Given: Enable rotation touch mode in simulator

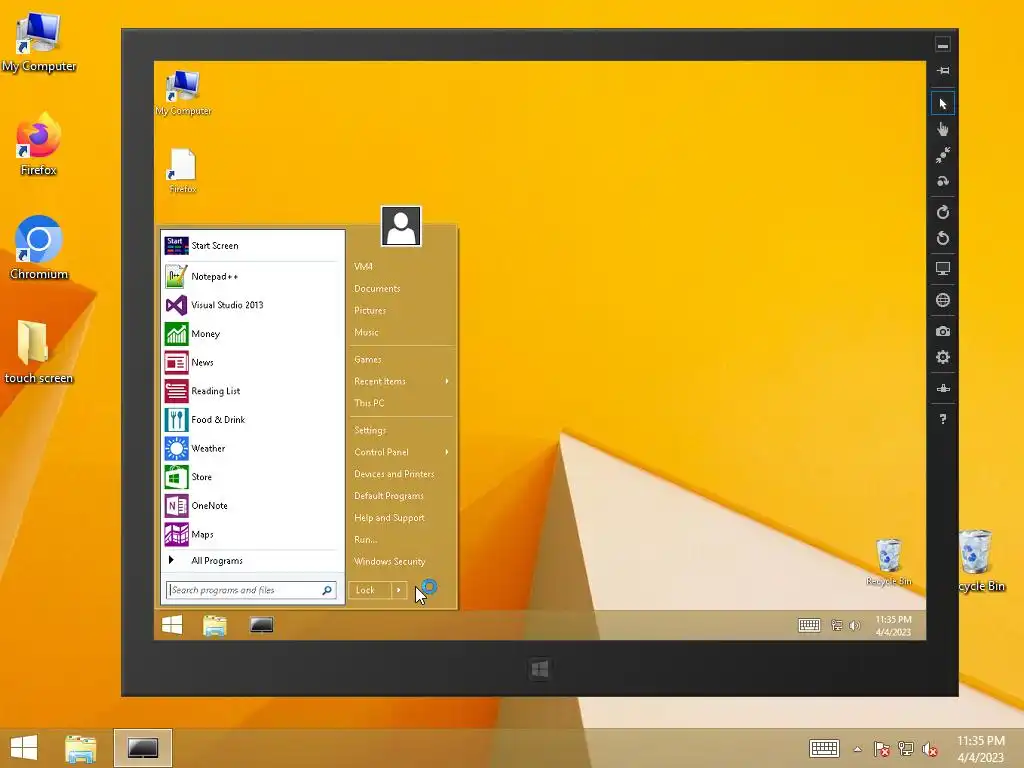Looking at the screenshot, I should 942,181.
